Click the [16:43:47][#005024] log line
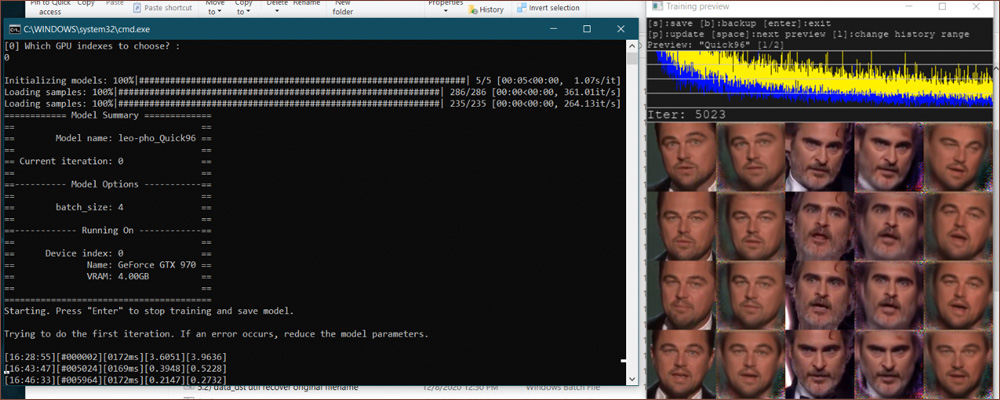The image size is (1000, 400). click(x=115, y=369)
